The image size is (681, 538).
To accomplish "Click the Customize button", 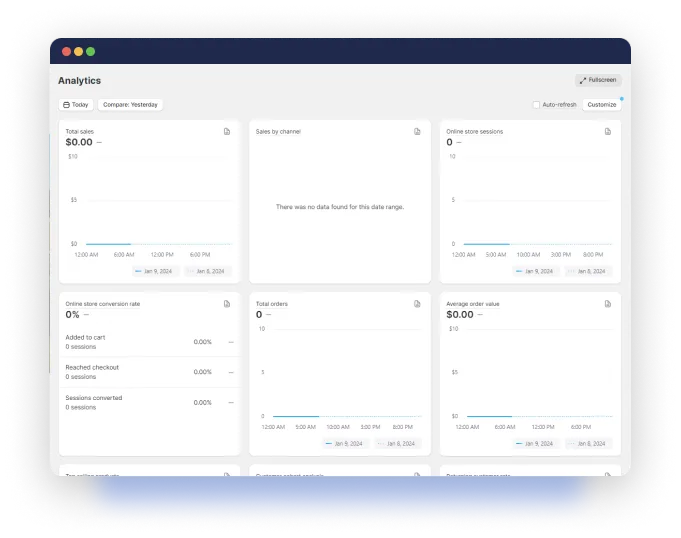I will tap(602, 105).
